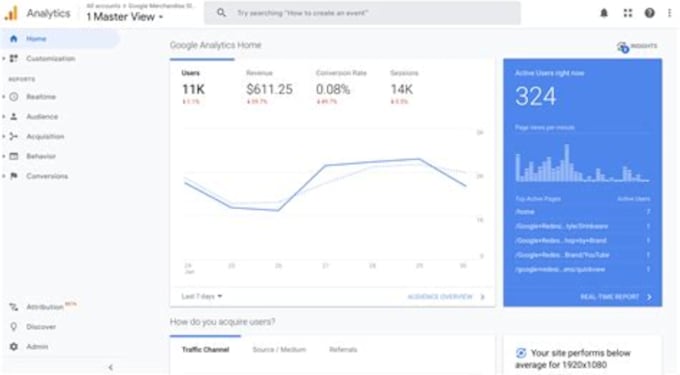Open the three-dot more options menu
This screenshot has height=375, width=680.
[x=670, y=13]
